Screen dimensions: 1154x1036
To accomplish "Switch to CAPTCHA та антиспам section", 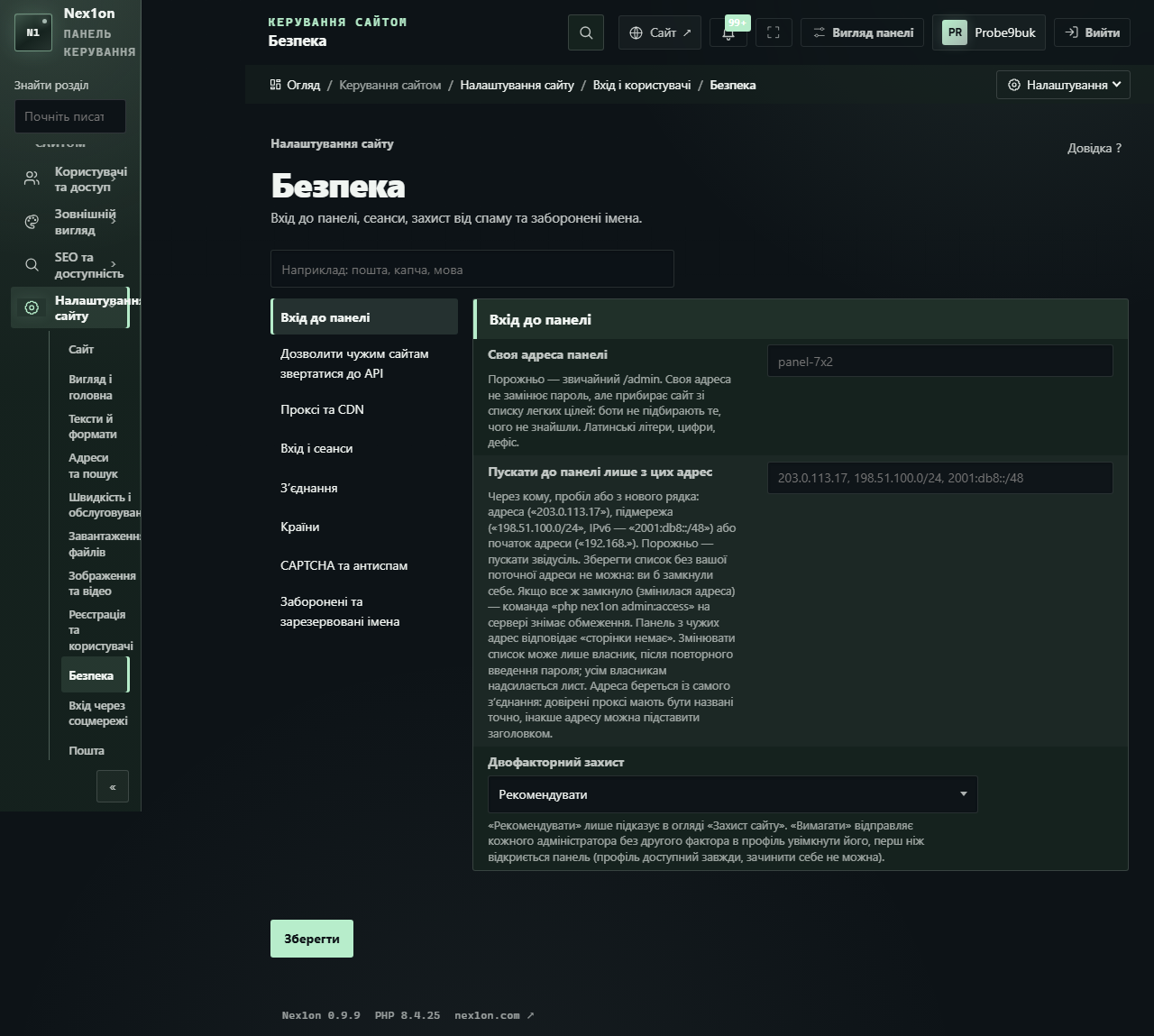I will pos(364,565).
